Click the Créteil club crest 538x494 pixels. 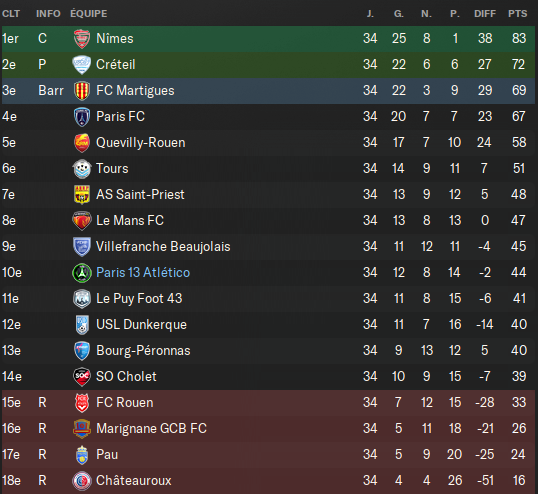point(82,64)
